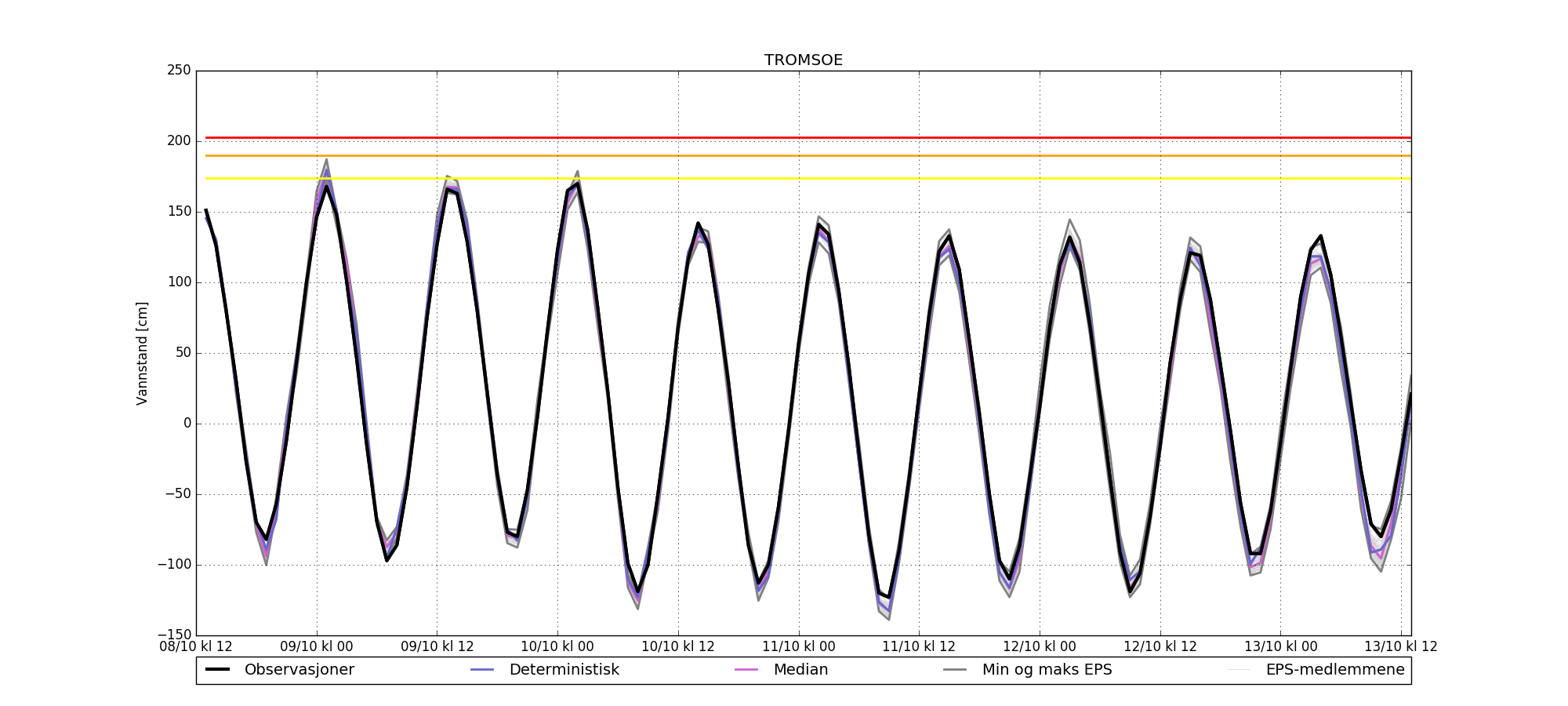
Task: Click the gray Min og maks legend line sample
Action: tap(955, 670)
